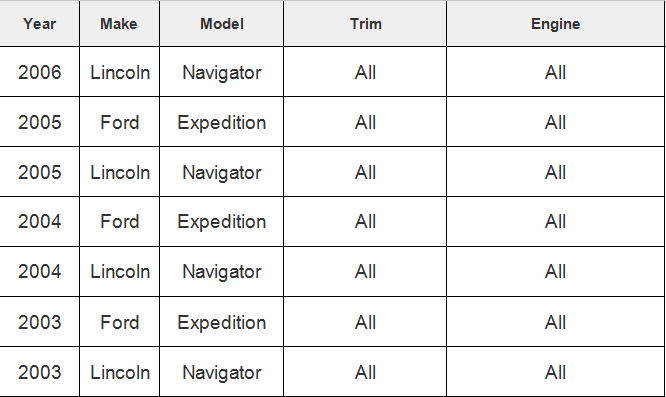Image resolution: width=666 pixels, height=397 pixels.
Task: Select Expedition in the 2004 row
Action: [222, 221]
